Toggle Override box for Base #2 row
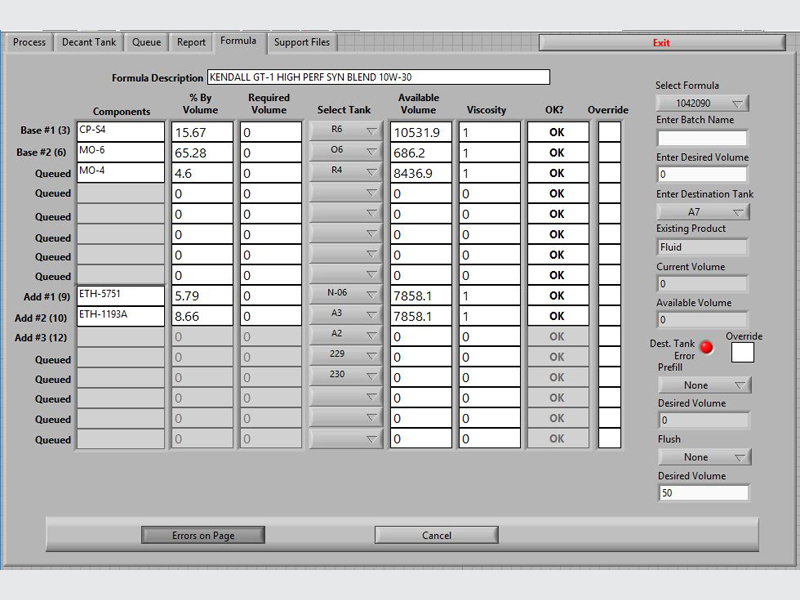 pyautogui.click(x=609, y=152)
